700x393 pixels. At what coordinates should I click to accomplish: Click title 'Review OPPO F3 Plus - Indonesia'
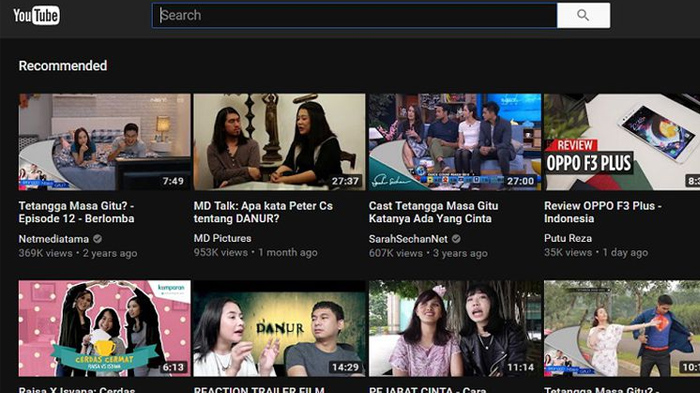603,212
